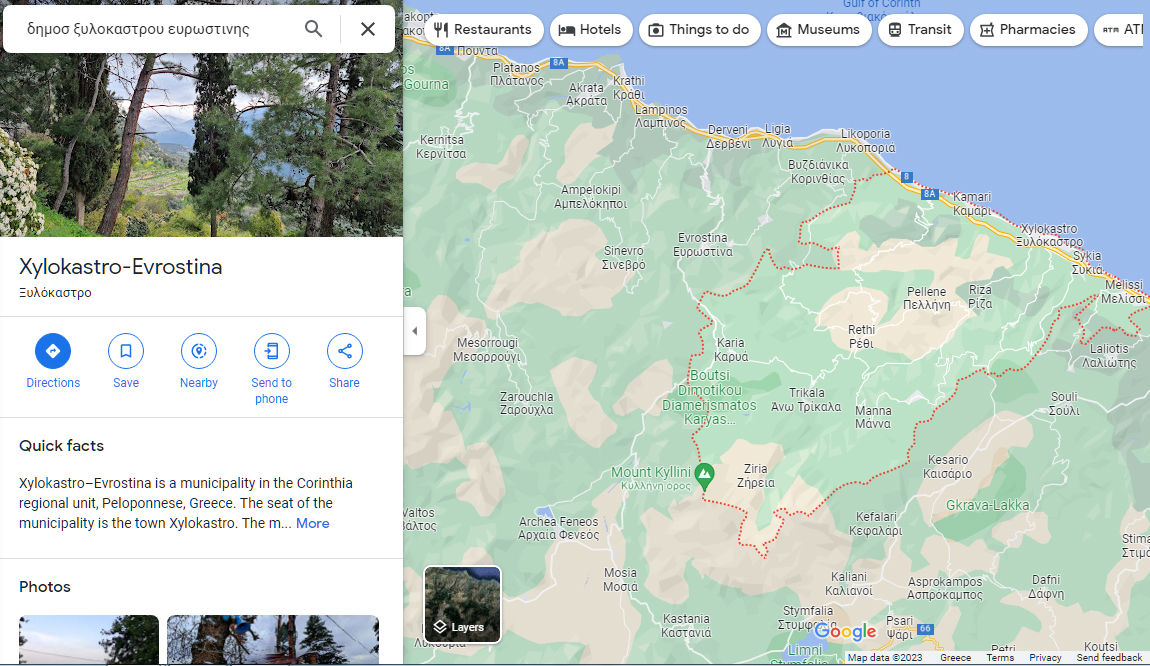Show Museums on the map

[x=818, y=30]
